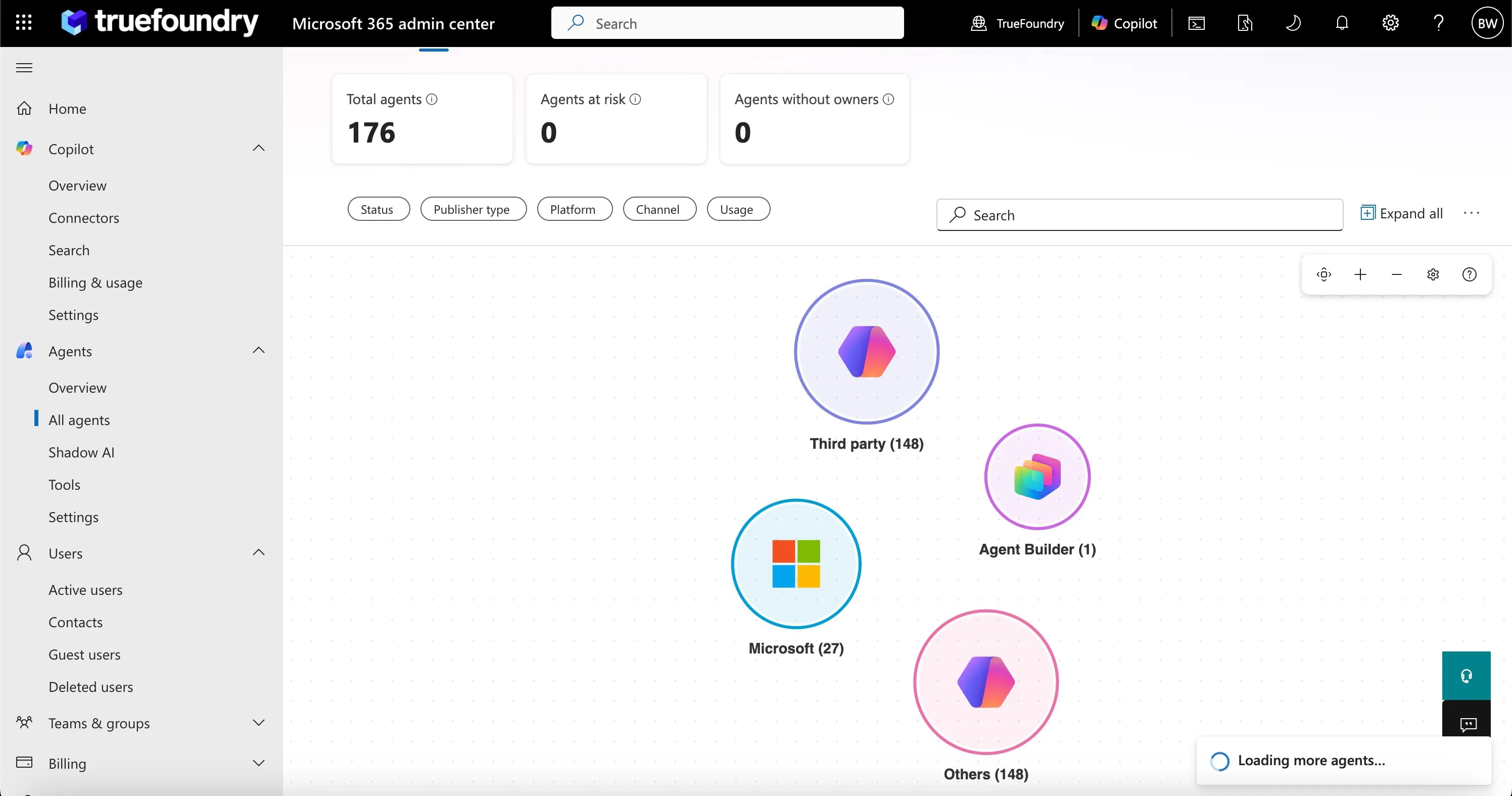
Task: Expand the Teams & groups section
Action: click(258, 723)
